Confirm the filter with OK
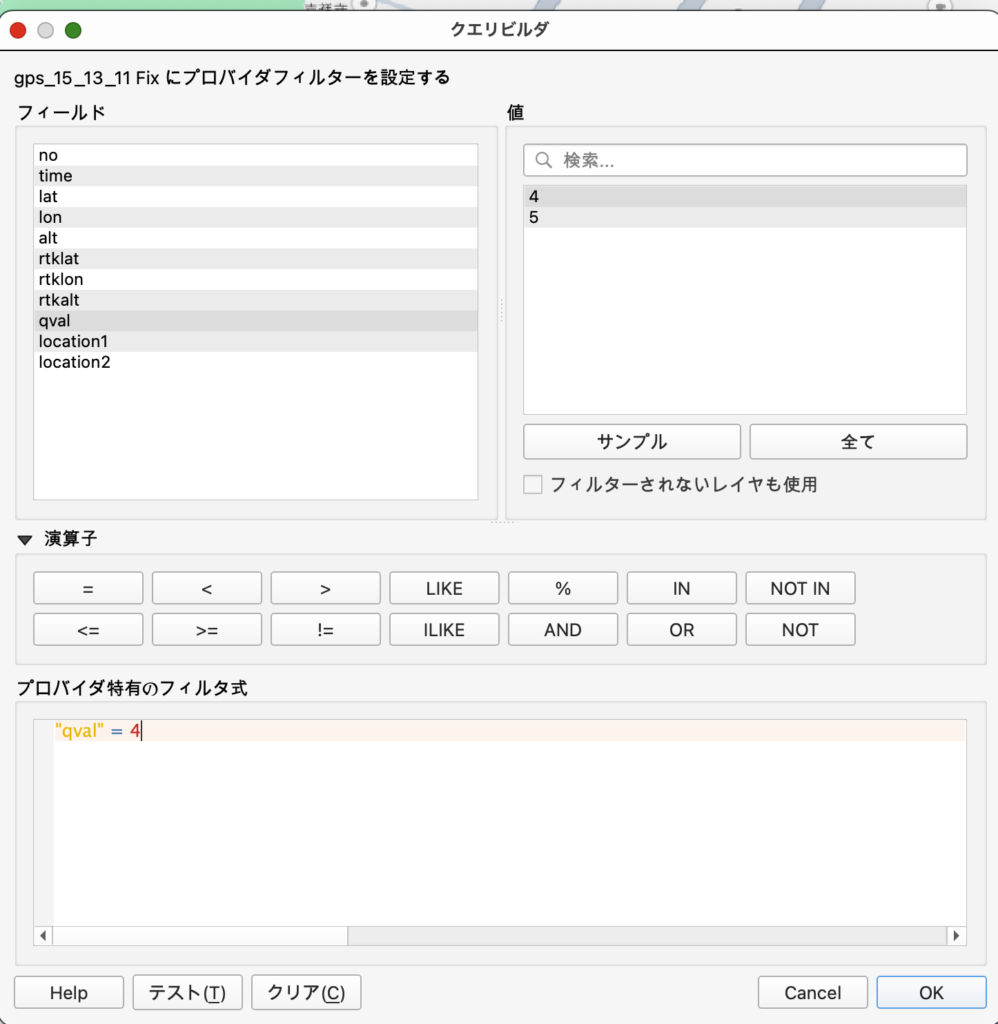Viewport: 998px width, 1024px height. [x=931, y=993]
